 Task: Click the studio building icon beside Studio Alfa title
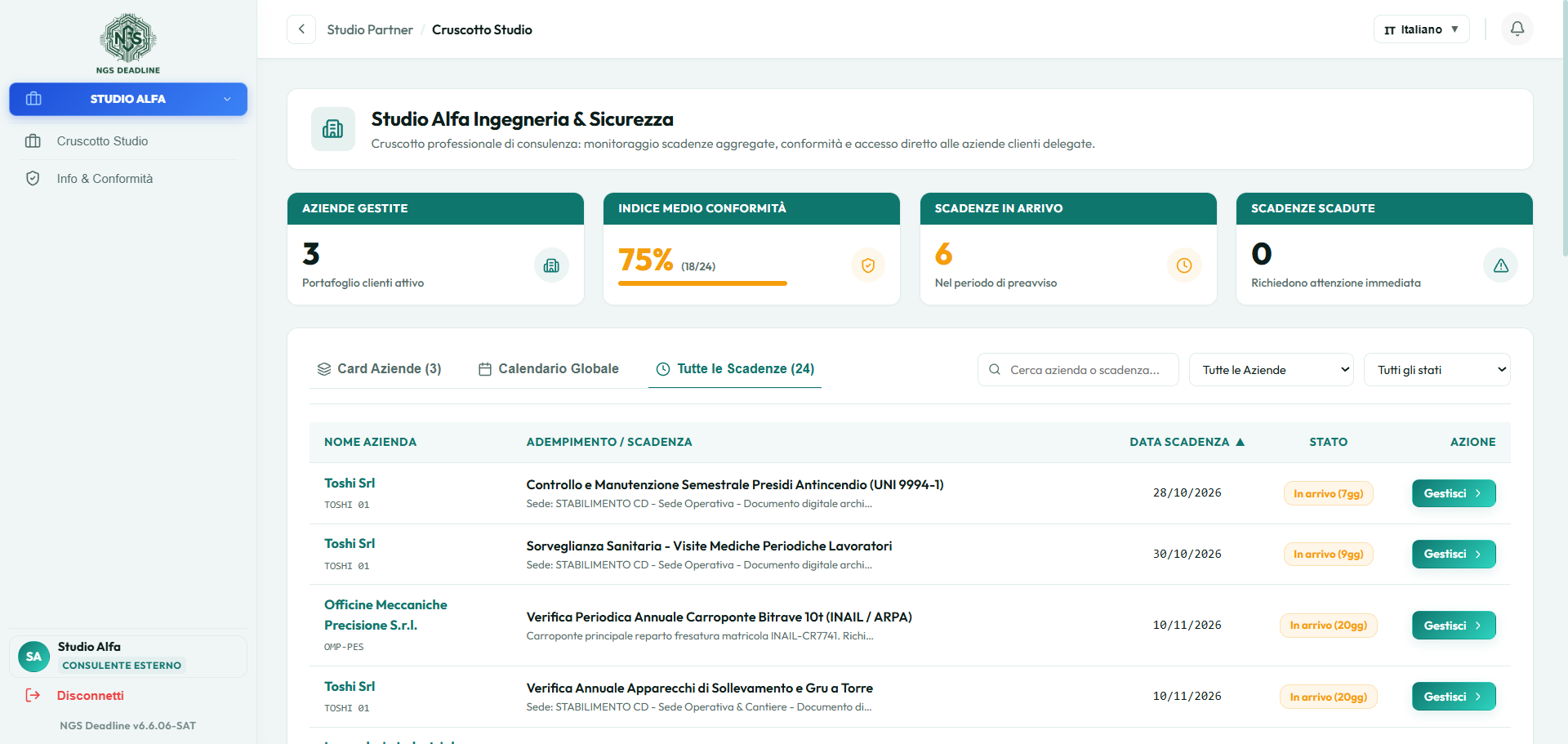[333, 129]
